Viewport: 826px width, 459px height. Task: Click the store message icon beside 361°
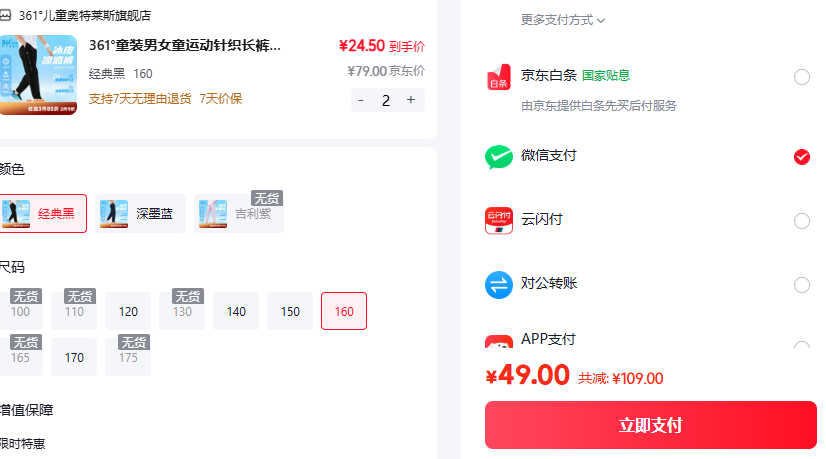5,15
